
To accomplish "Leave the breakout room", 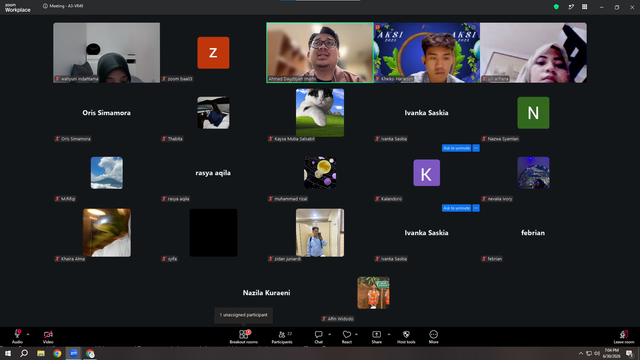I will pos(624,337).
